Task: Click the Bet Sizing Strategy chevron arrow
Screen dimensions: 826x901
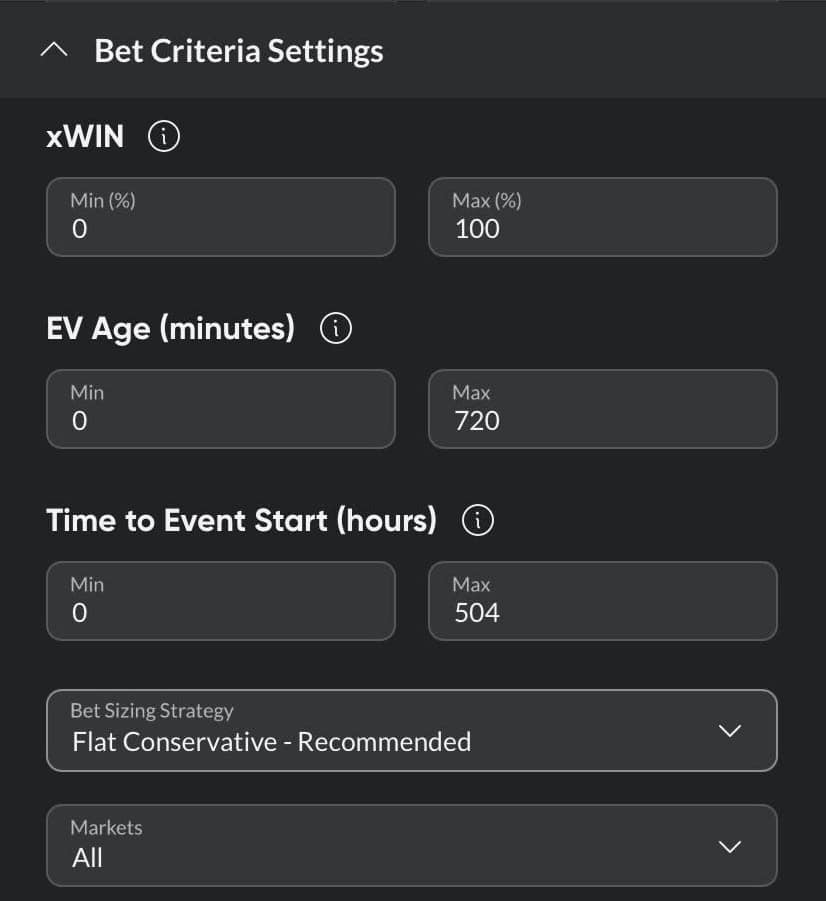Action: click(729, 731)
